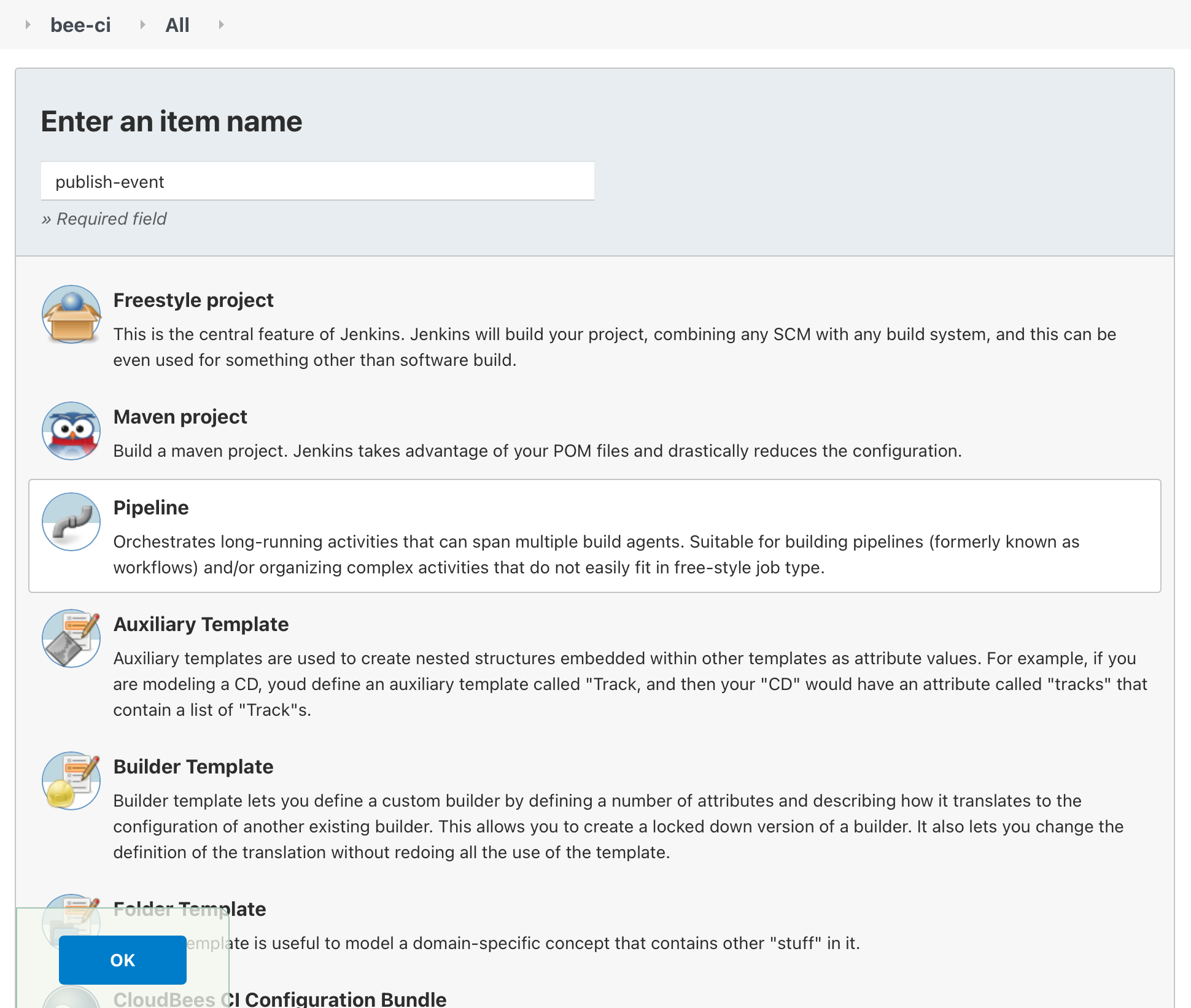Open the bee-ci breadcrumb entry
The width and height of the screenshot is (1191, 1008).
pos(80,25)
